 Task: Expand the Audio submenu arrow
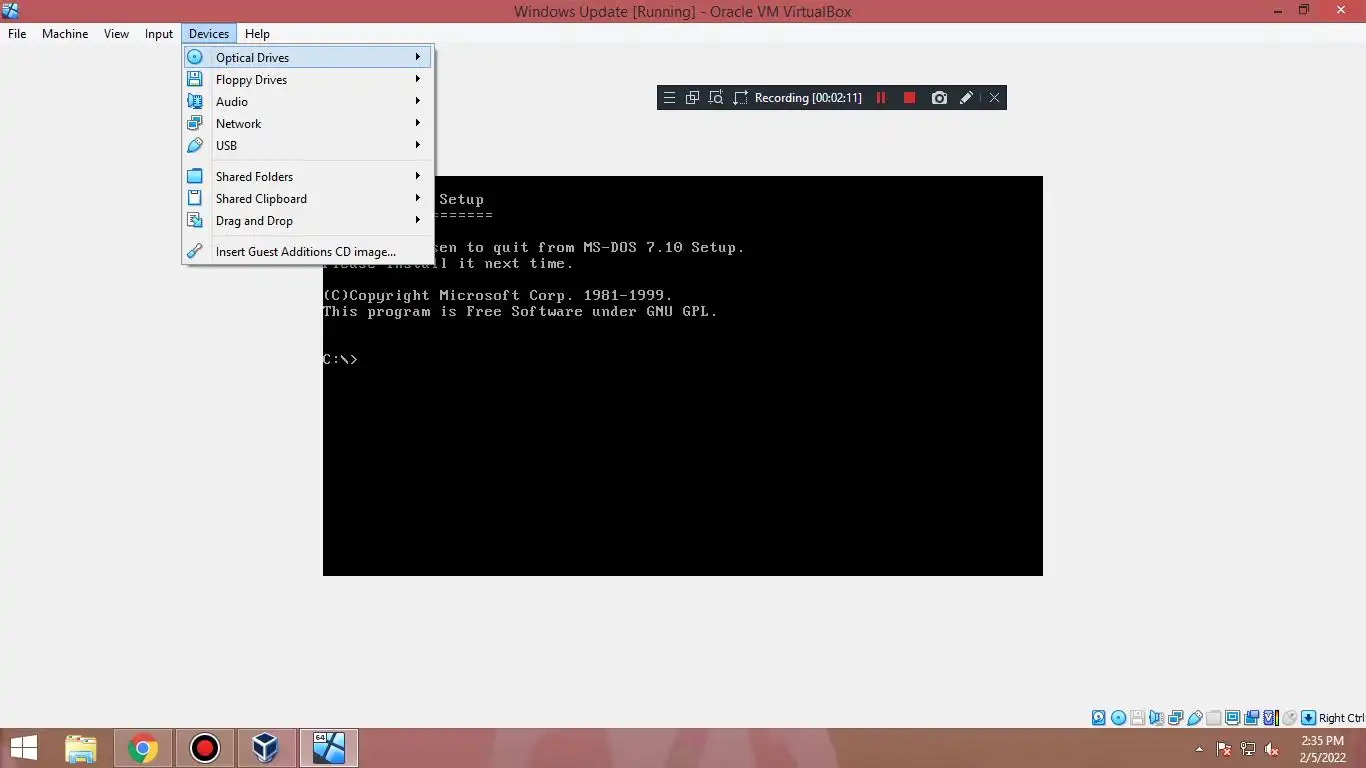tap(418, 101)
